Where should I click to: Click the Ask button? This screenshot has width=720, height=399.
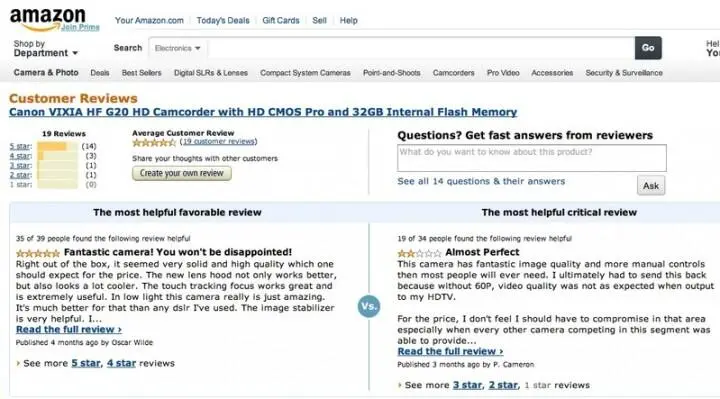651,185
